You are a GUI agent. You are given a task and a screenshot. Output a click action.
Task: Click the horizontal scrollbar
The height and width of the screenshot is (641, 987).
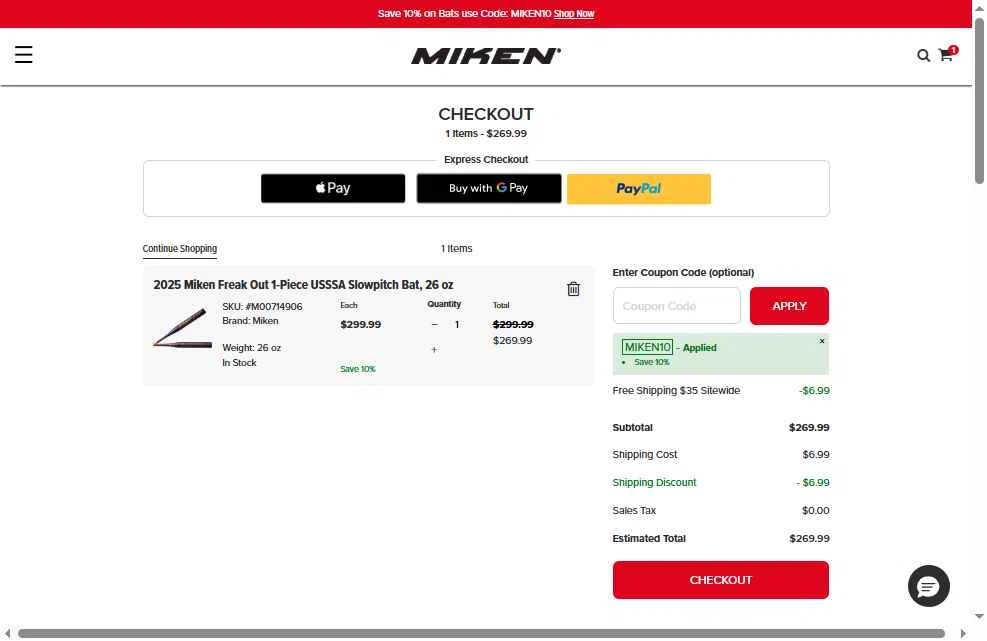tap(481, 633)
